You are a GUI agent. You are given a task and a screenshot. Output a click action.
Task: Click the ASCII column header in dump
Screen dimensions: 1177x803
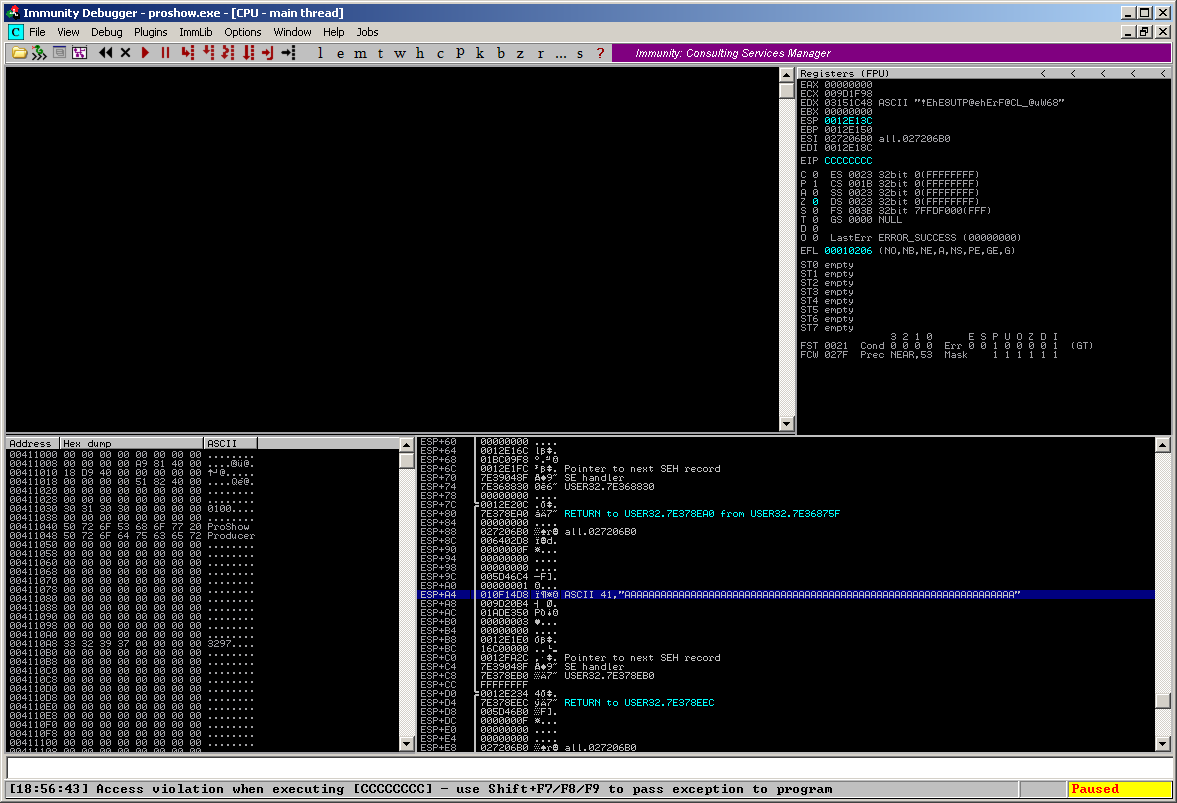point(230,444)
